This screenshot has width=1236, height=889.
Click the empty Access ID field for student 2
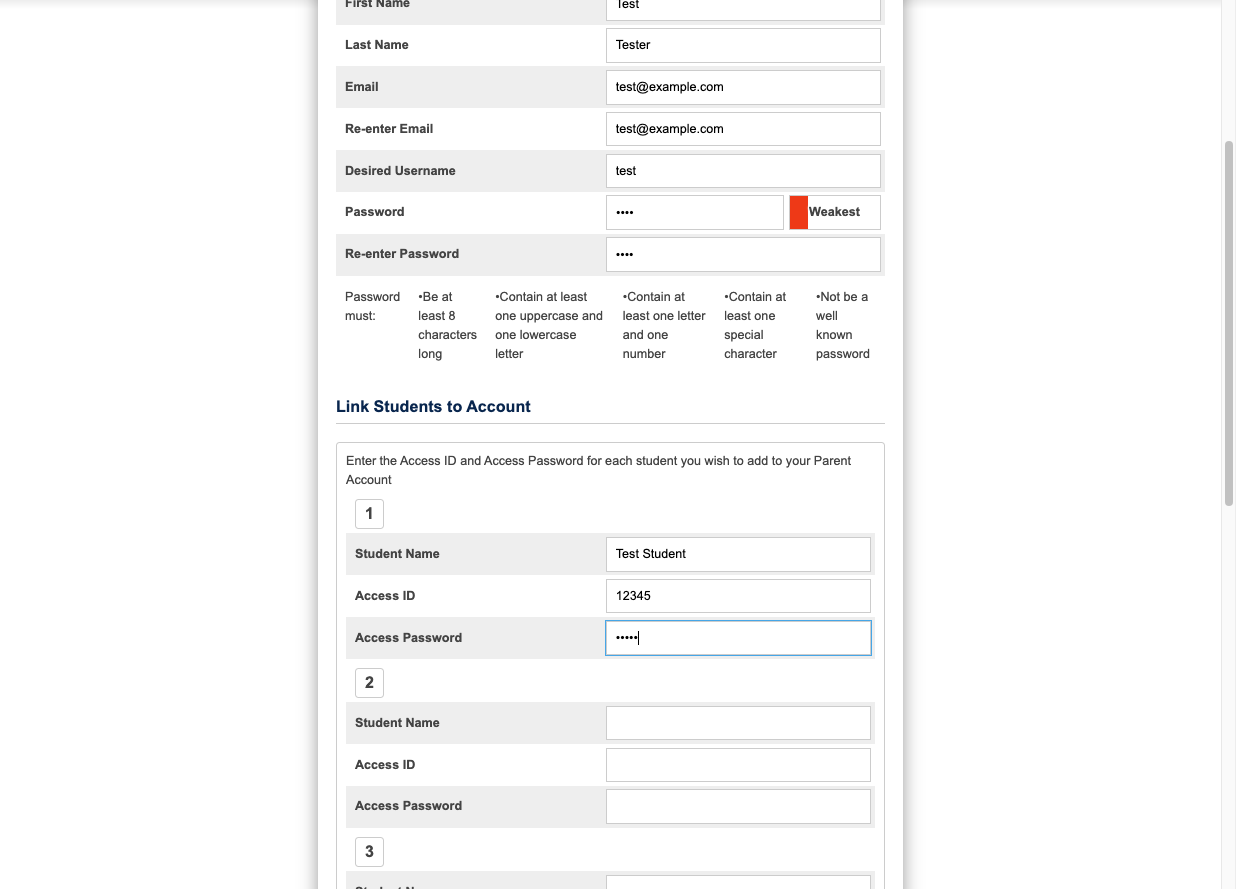tap(738, 765)
